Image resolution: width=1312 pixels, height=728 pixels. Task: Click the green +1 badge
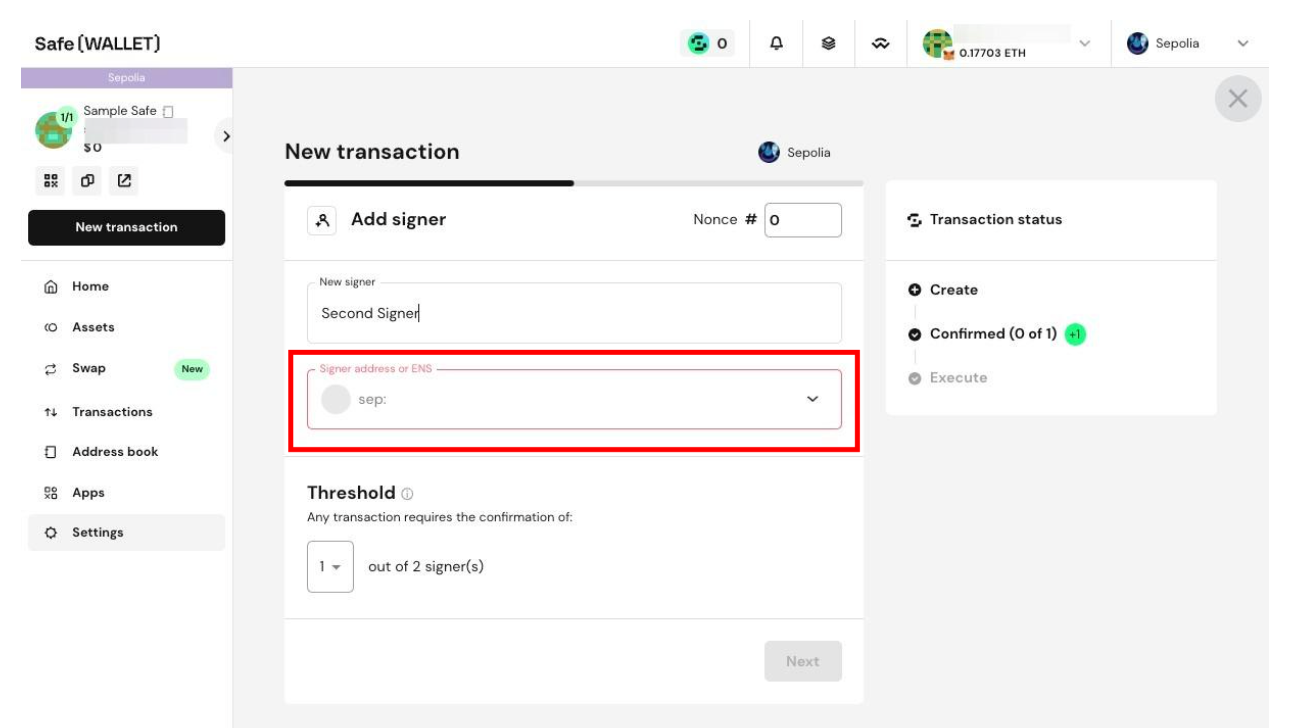[1075, 334]
